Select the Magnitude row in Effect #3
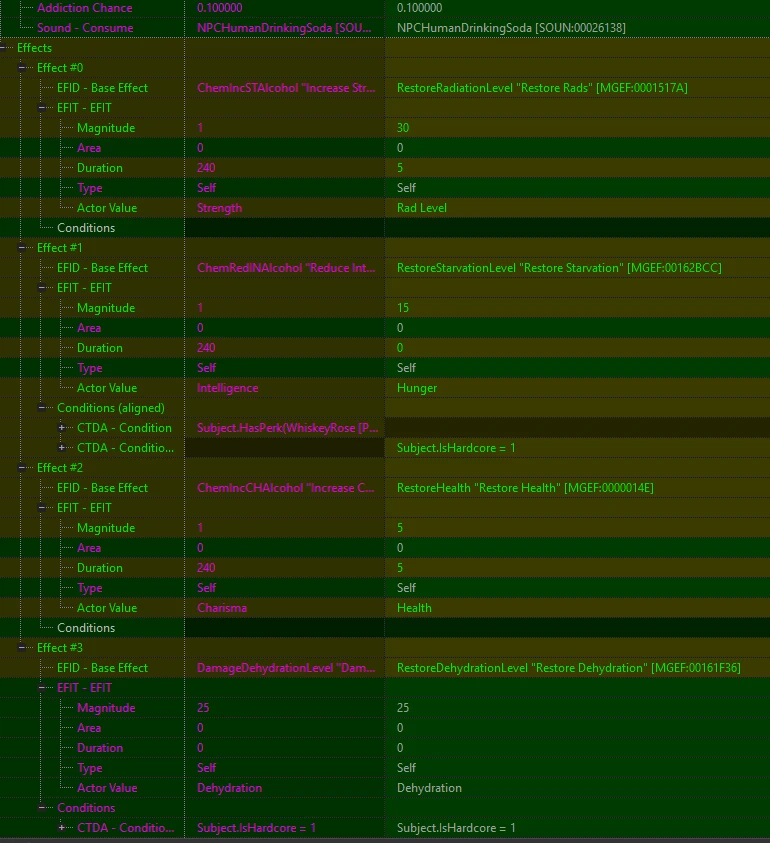 pyautogui.click(x=106, y=708)
